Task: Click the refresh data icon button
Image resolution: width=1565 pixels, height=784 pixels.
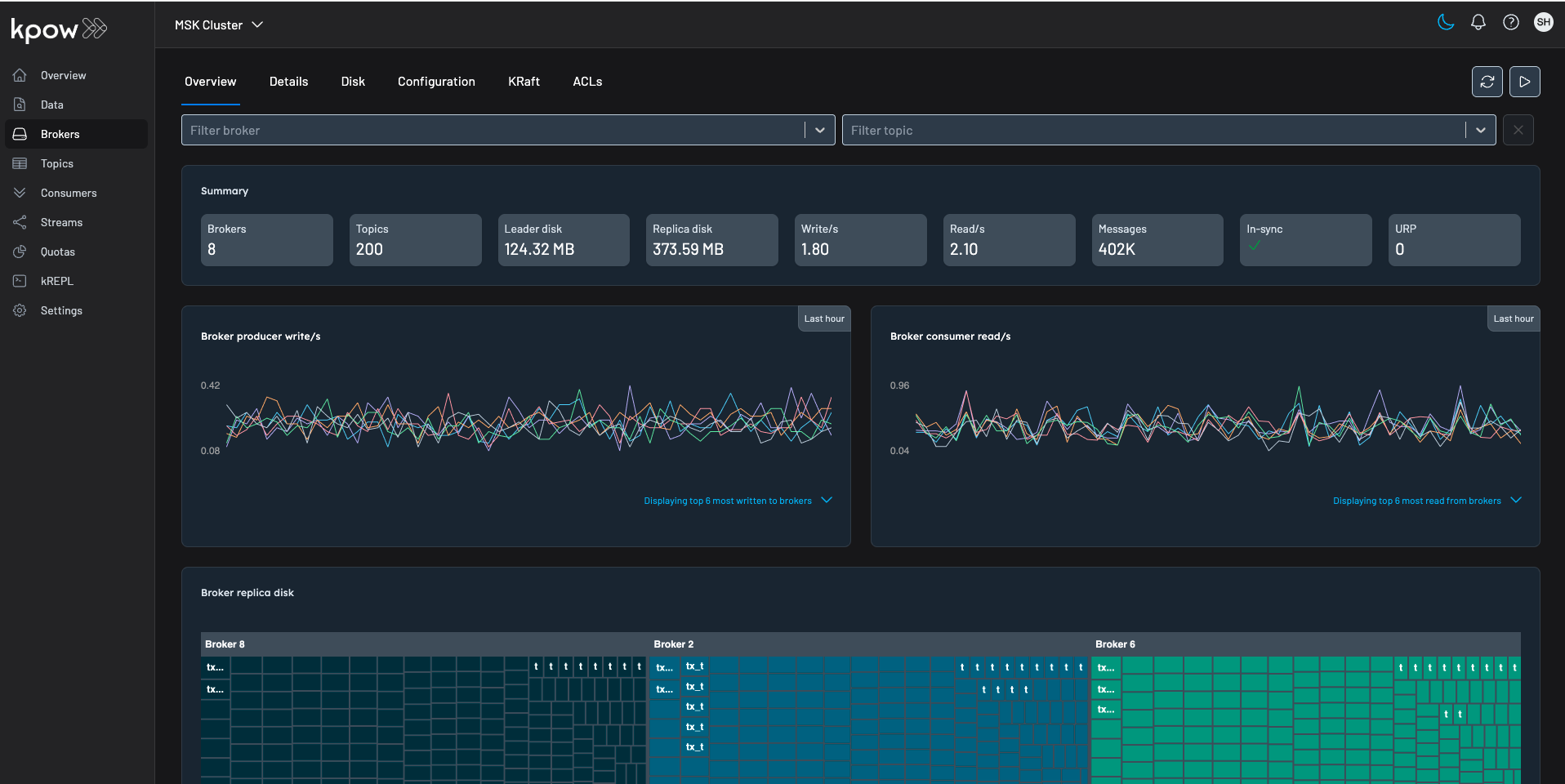Action: [x=1487, y=82]
